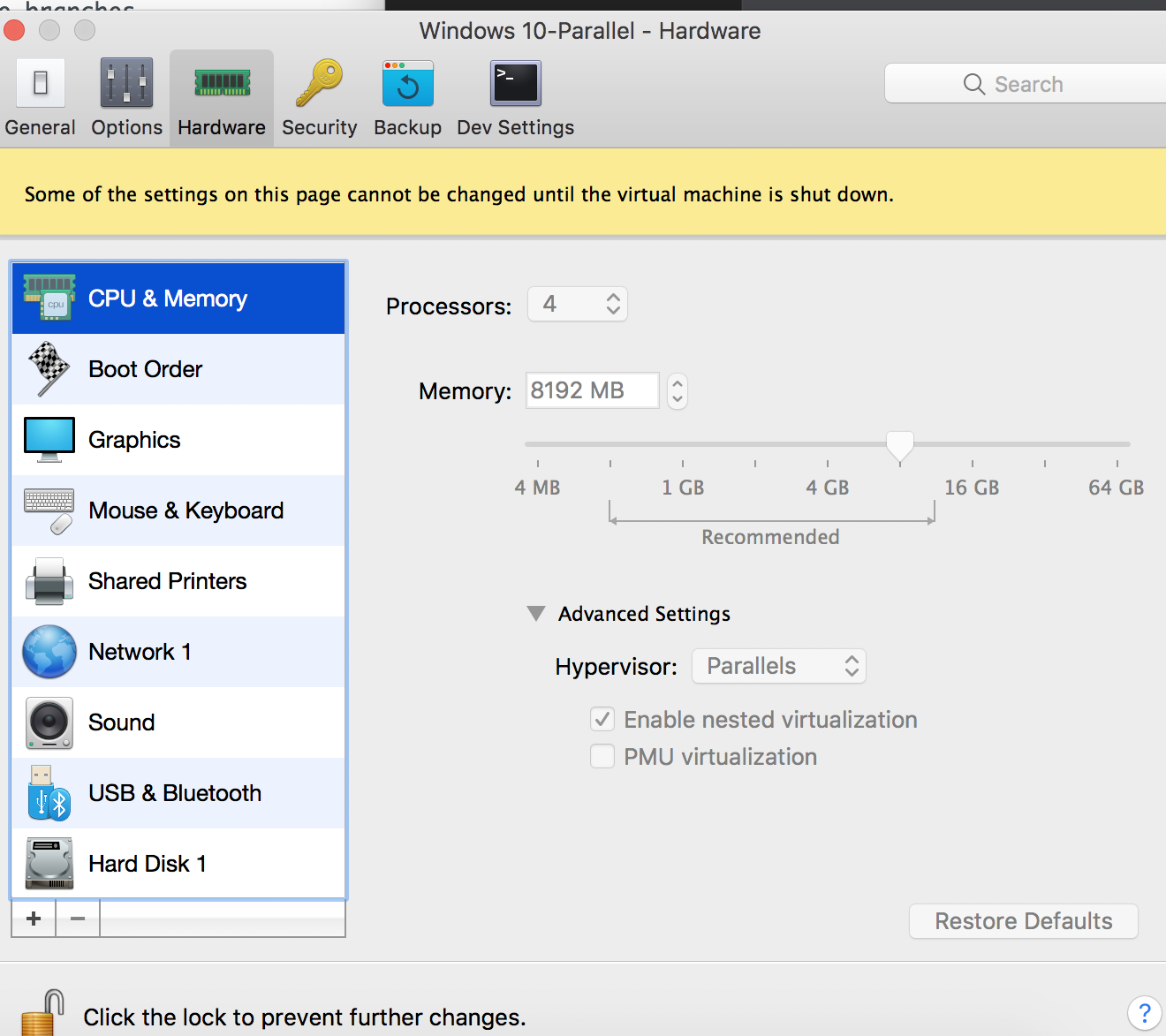1166x1036 pixels.
Task: Click the Sound speaker icon
Action: coord(49,722)
